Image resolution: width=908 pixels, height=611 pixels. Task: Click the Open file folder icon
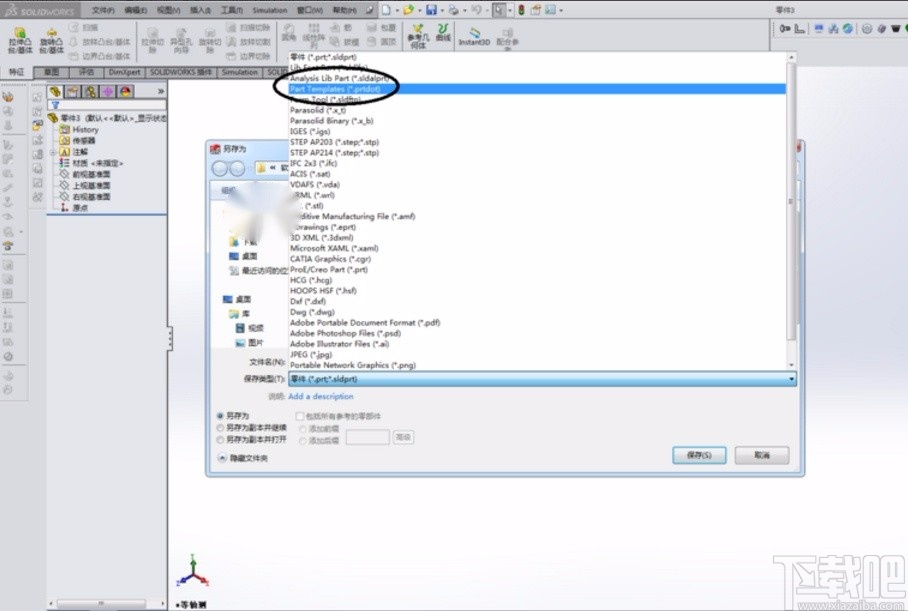tap(409, 10)
